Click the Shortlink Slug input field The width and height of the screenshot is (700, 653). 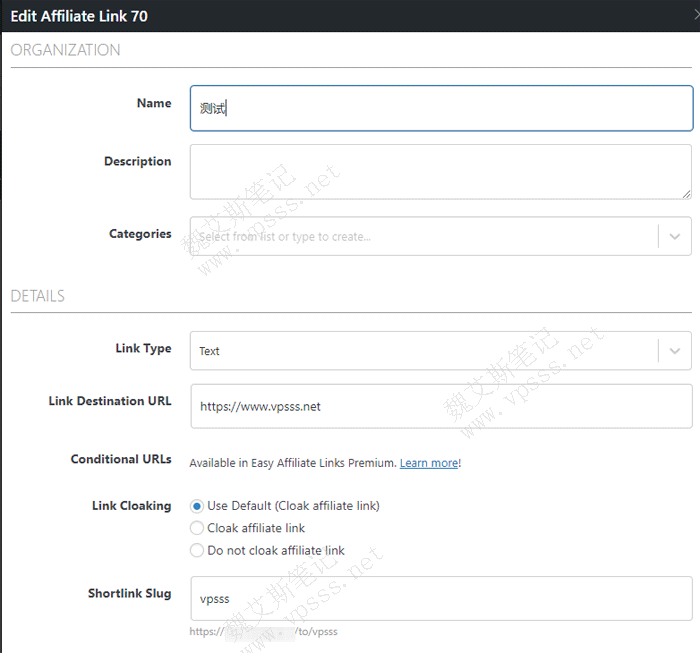441,599
